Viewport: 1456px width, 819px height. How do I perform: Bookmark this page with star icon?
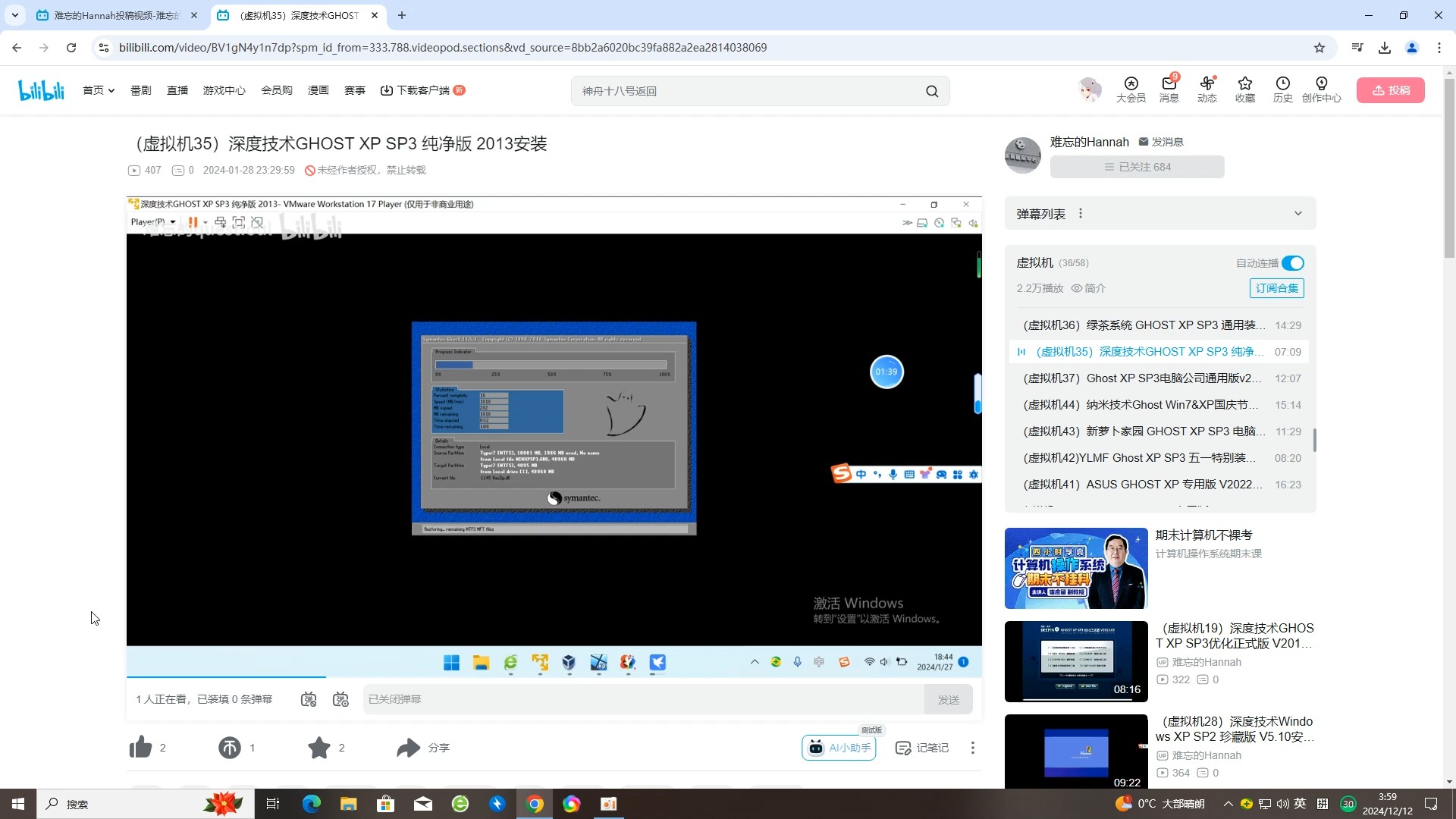pyautogui.click(x=1319, y=48)
